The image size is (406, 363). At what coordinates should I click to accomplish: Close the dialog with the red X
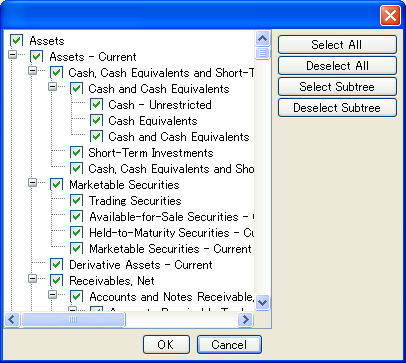[390, 15]
